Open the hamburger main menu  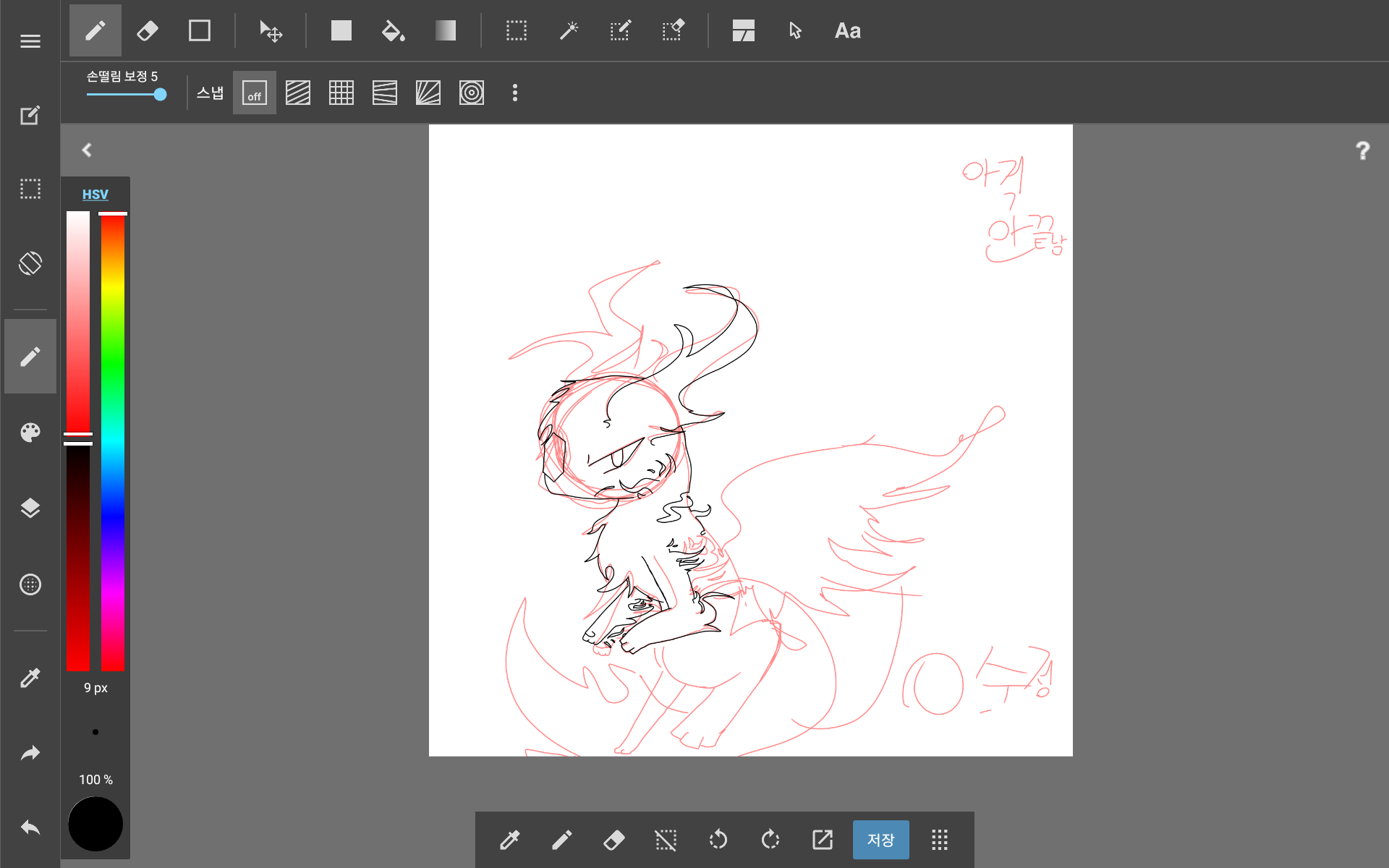[x=30, y=41]
